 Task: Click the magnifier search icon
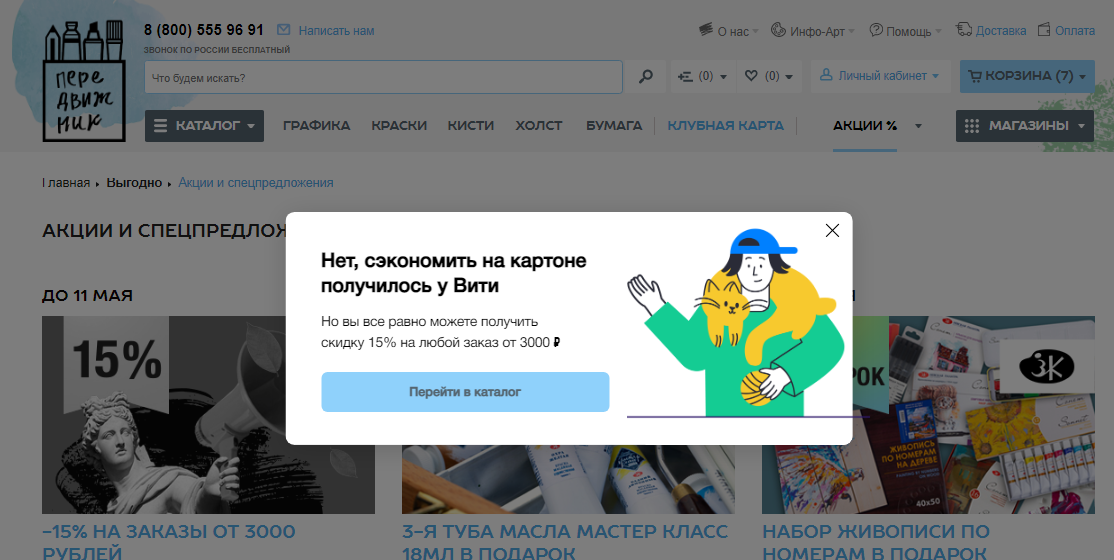click(646, 77)
